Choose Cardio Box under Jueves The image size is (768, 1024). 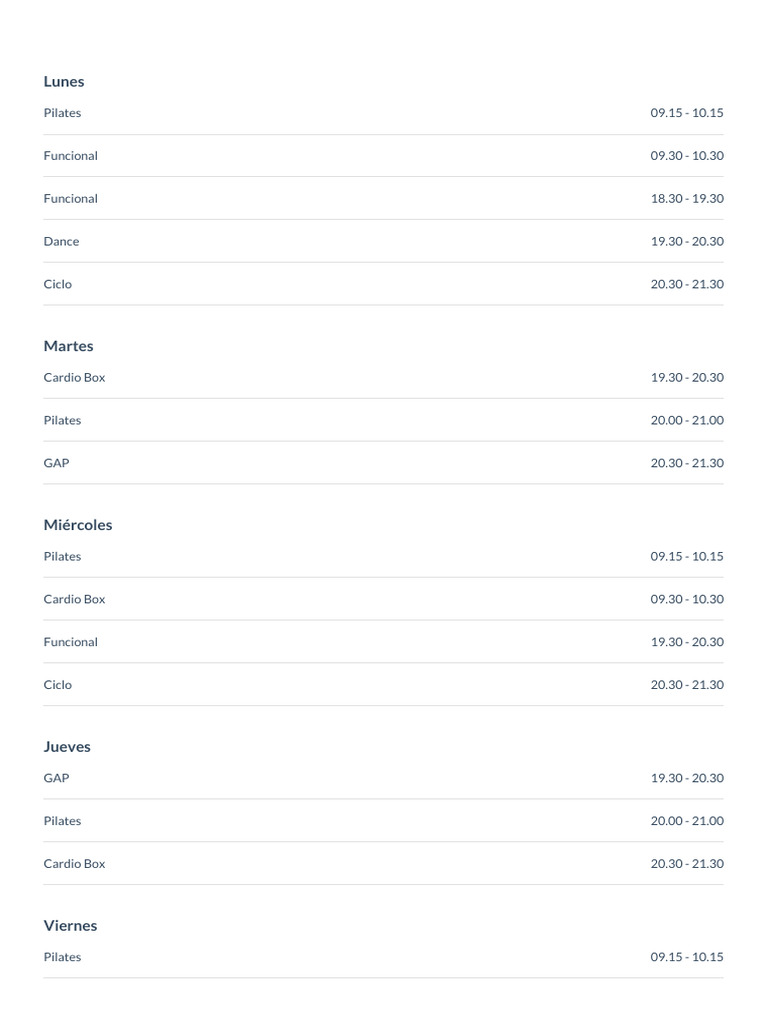(74, 865)
